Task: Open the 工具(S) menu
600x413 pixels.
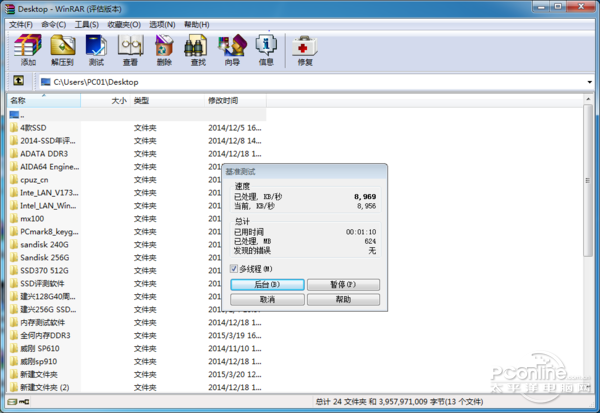Action: [x=86, y=24]
